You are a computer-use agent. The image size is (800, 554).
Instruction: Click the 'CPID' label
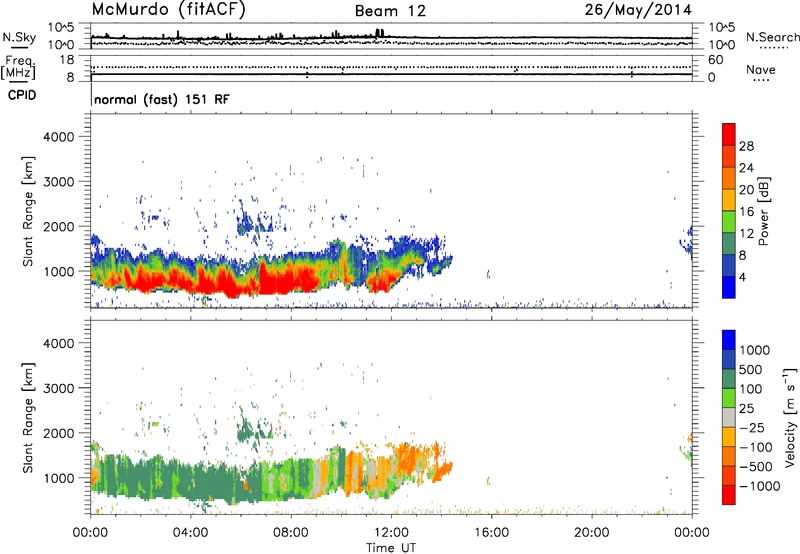[22, 95]
